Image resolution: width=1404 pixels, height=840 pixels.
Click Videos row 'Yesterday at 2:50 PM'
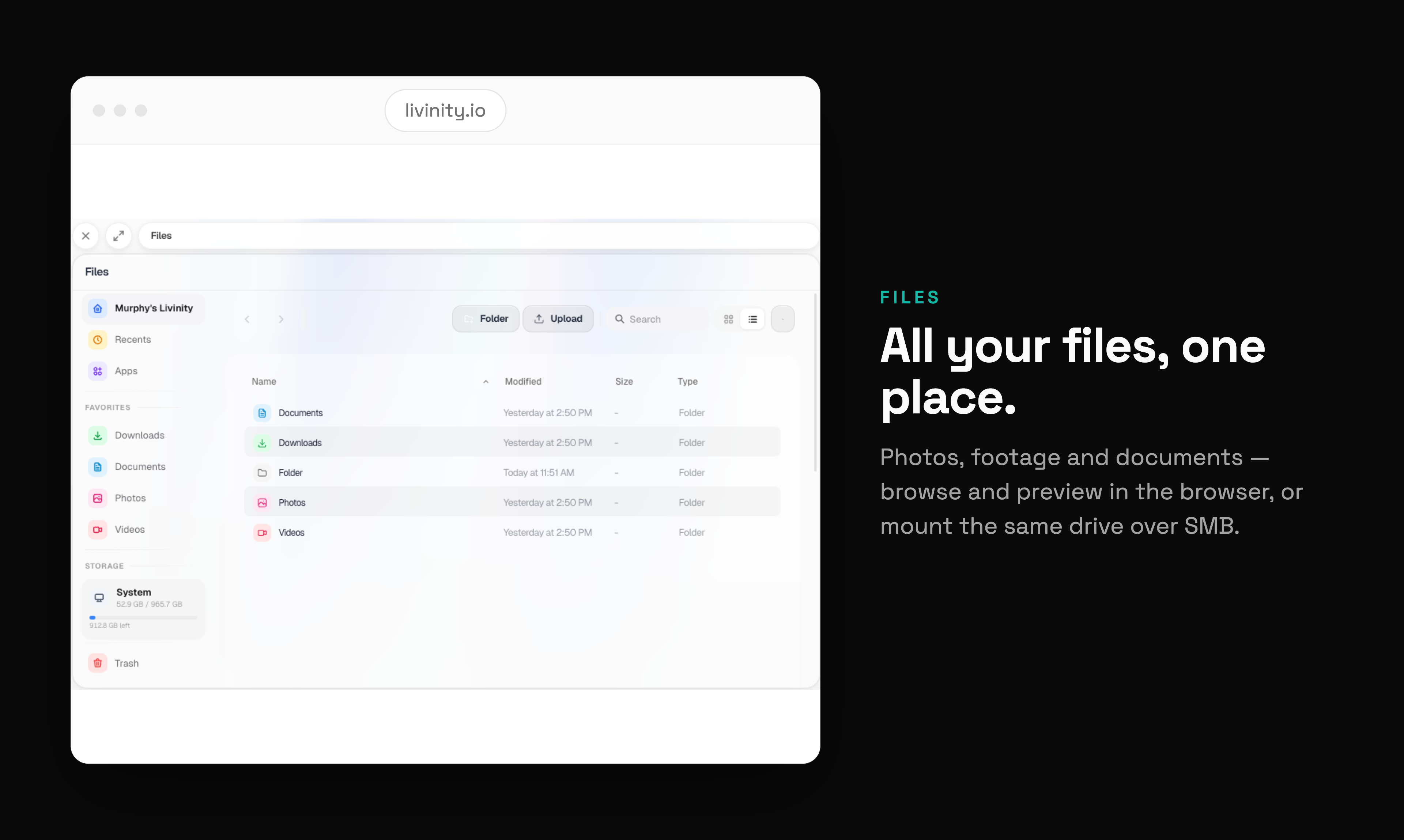pyautogui.click(x=547, y=533)
